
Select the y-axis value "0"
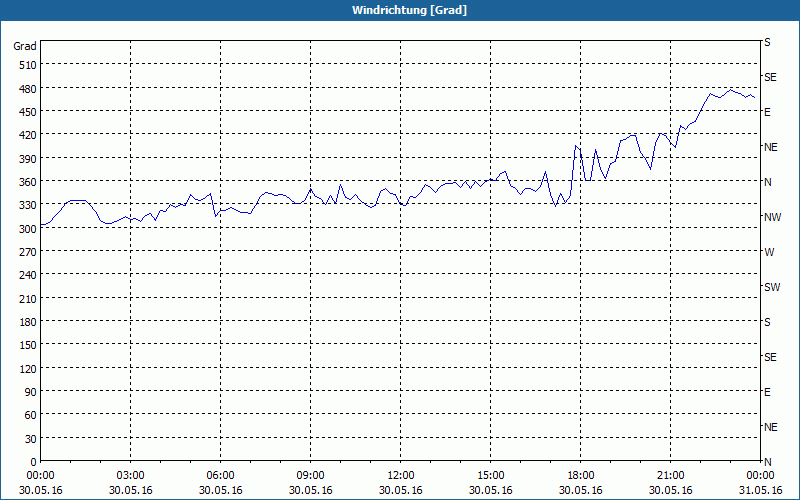[x=34, y=462]
